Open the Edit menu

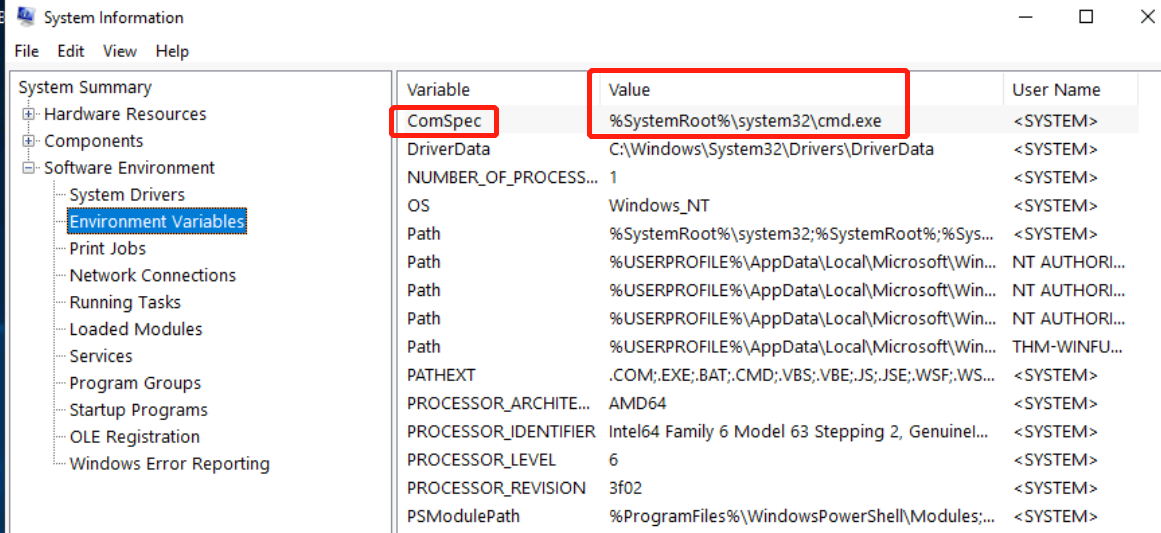[71, 51]
